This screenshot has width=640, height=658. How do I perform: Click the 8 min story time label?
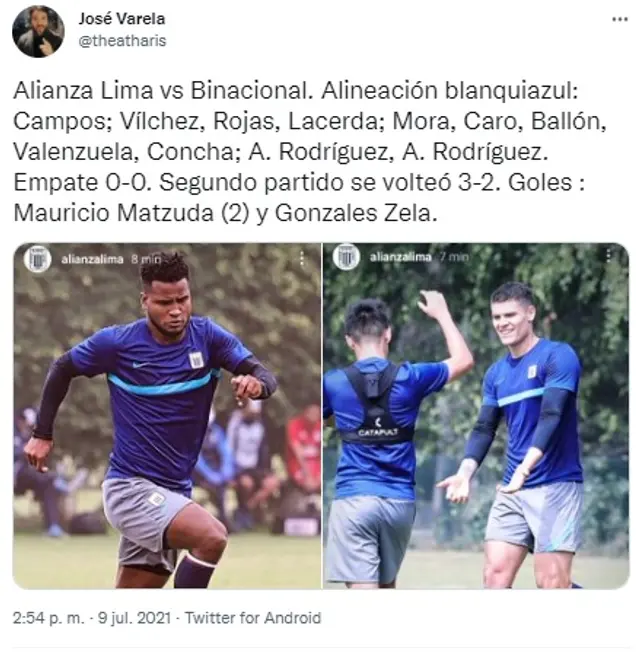(146, 259)
